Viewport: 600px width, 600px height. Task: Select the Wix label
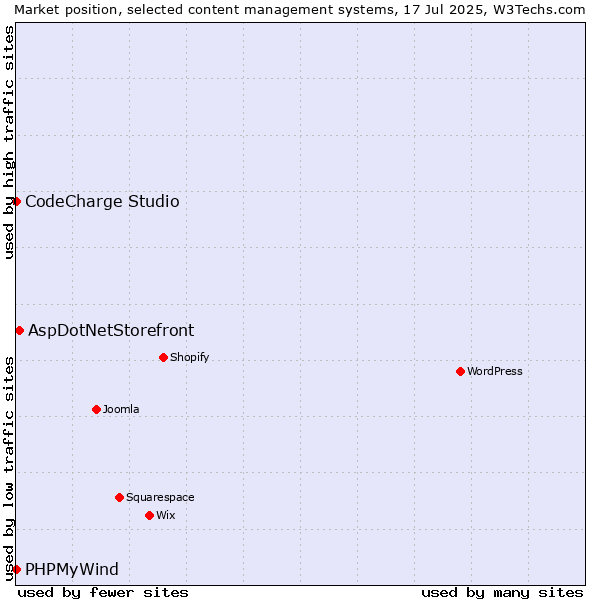pyautogui.click(x=166, y=515)
